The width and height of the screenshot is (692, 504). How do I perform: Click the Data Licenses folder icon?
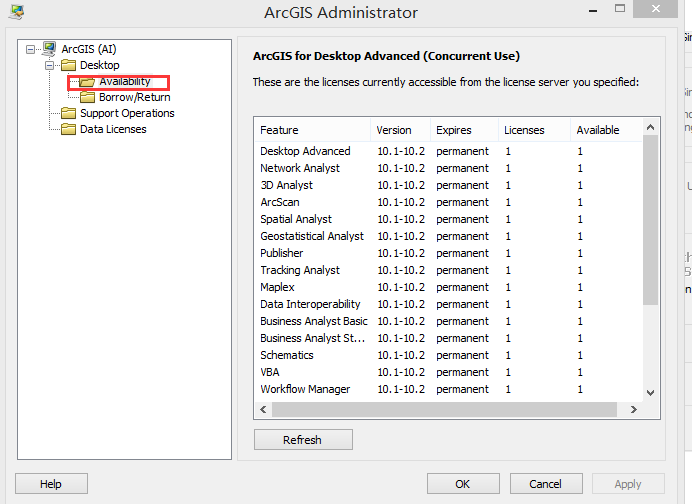click(x=68, y=129)
